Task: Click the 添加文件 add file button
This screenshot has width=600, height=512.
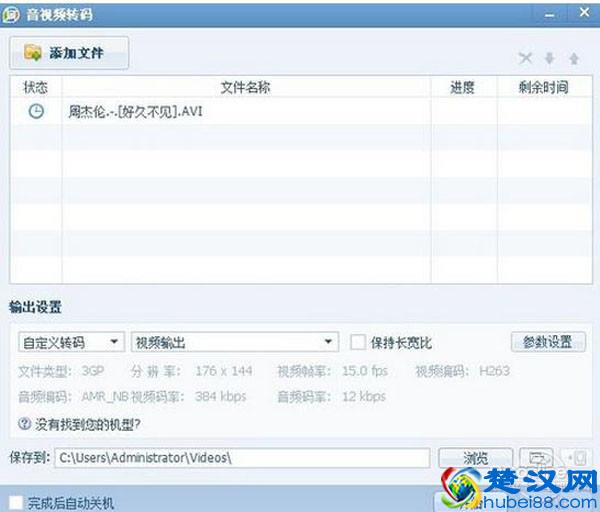Action: (x=69, y=53)
